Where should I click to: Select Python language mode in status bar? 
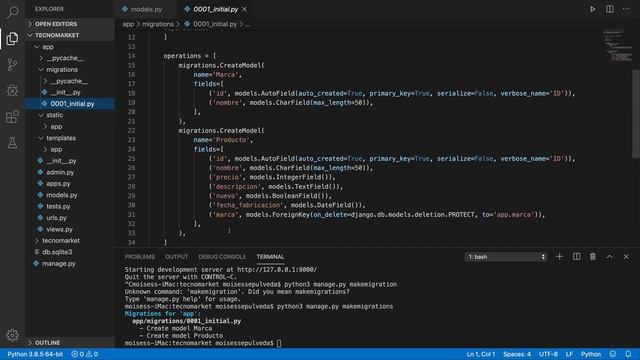[x=591, y=354]
